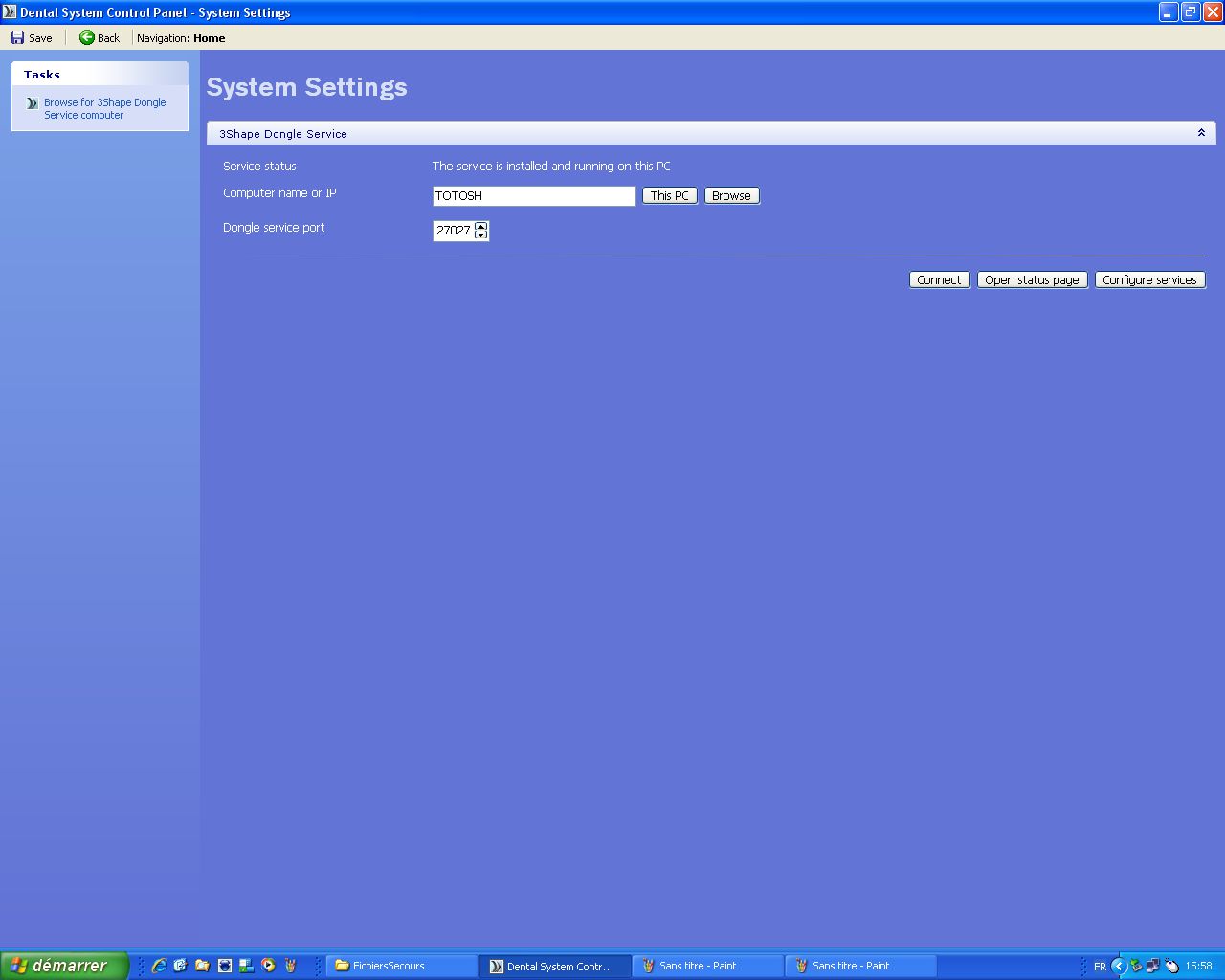Navigate to Home in the navigation bar
The image size is (1225, 980).
pyautogui.click(x=209, y=38)
